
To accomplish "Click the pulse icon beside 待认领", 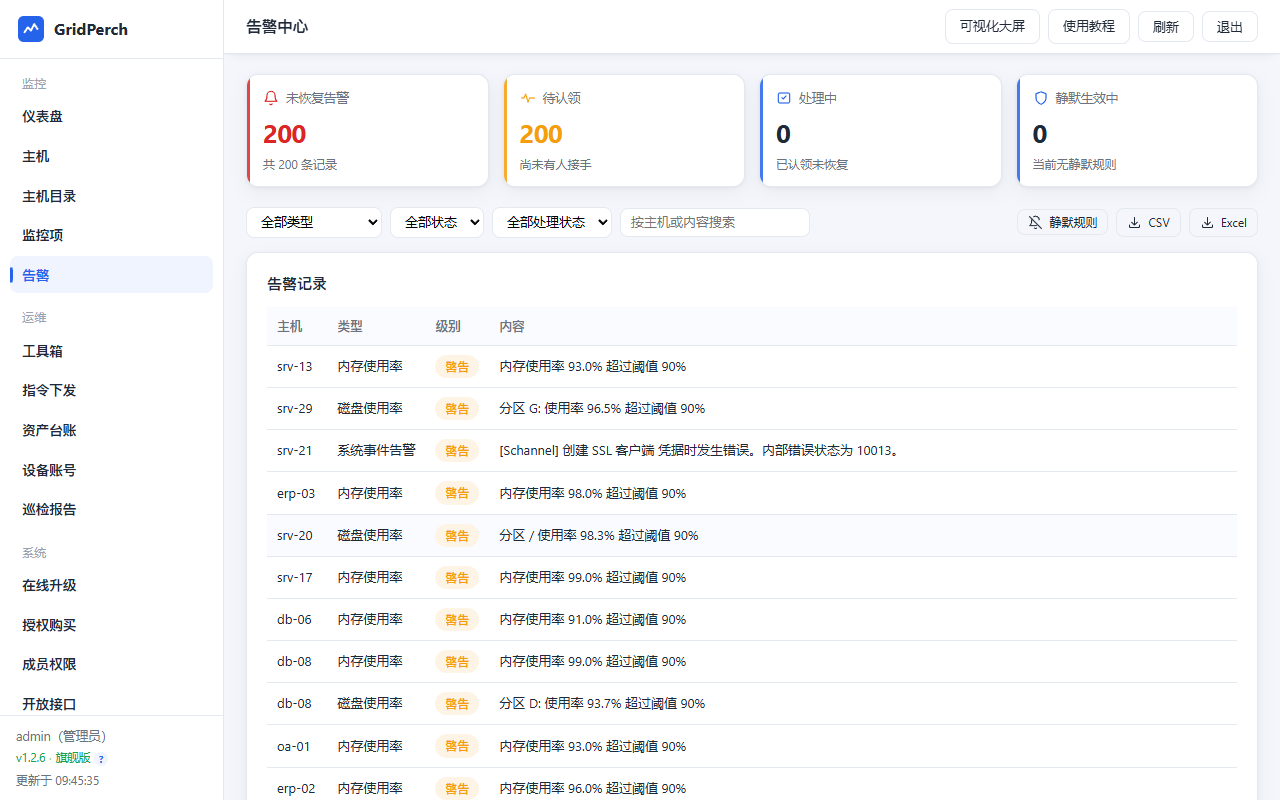I will coord(527,98).
